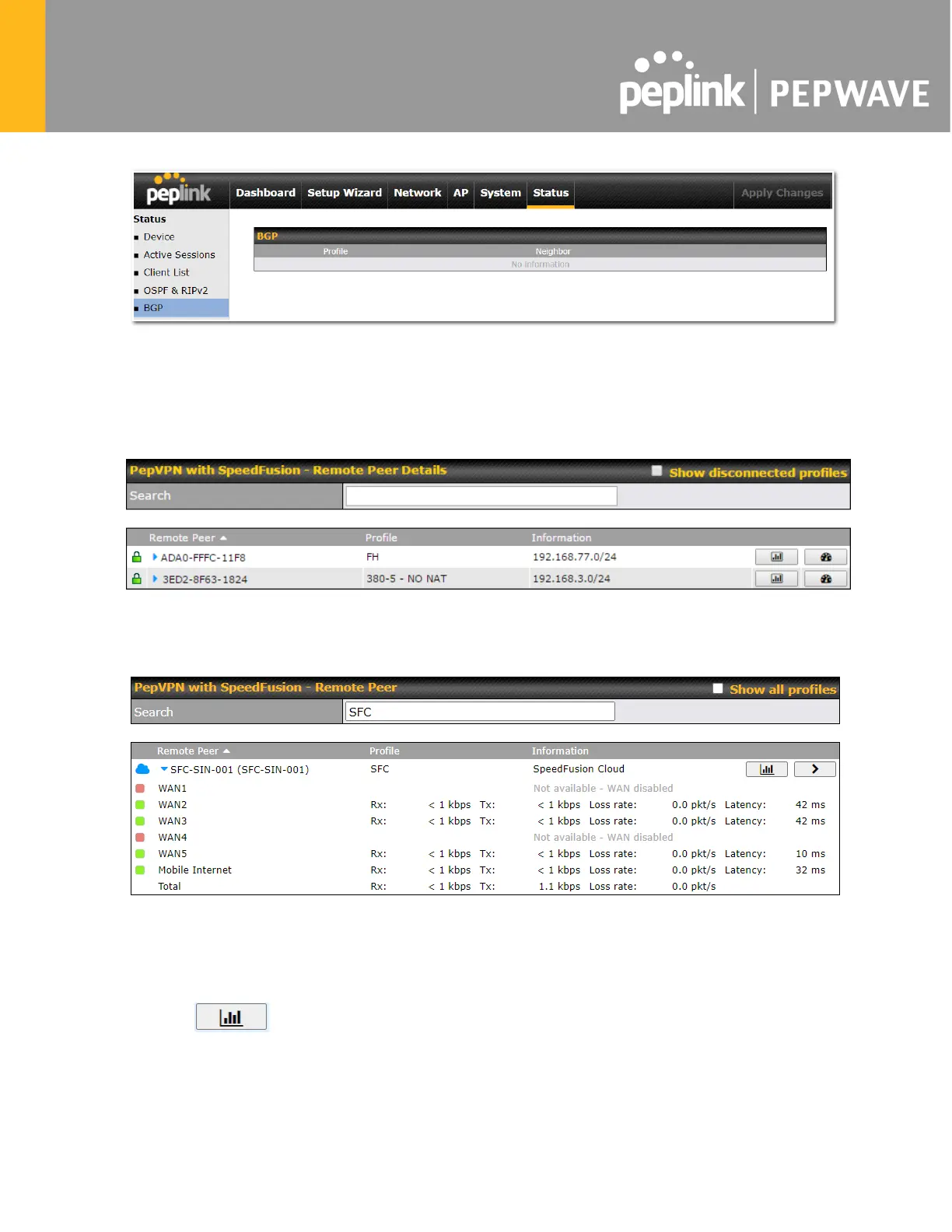This screenshot has height=1232, width=952.
Task: Open the Network tab
Action: [x=418, y=193]
